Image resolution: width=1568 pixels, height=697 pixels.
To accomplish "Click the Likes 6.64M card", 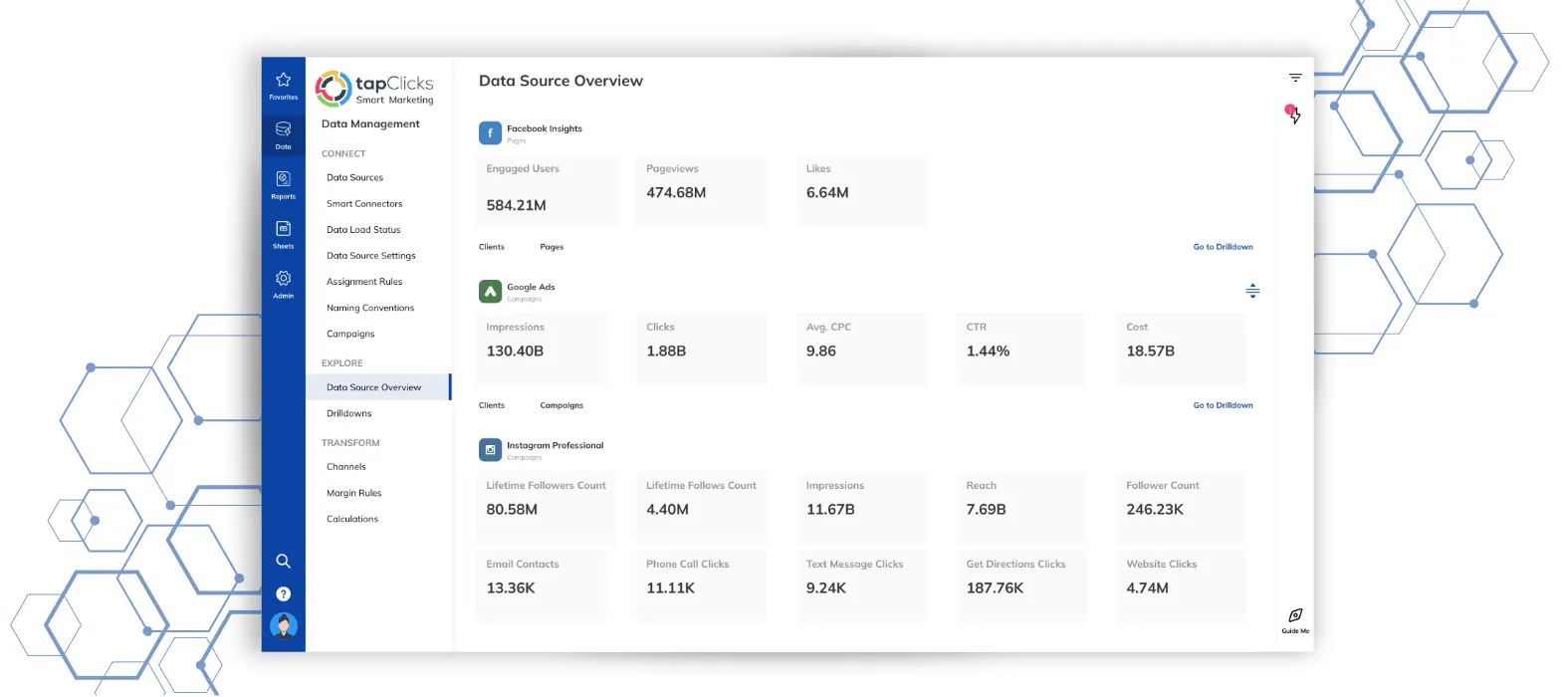I will click(862, 190).
